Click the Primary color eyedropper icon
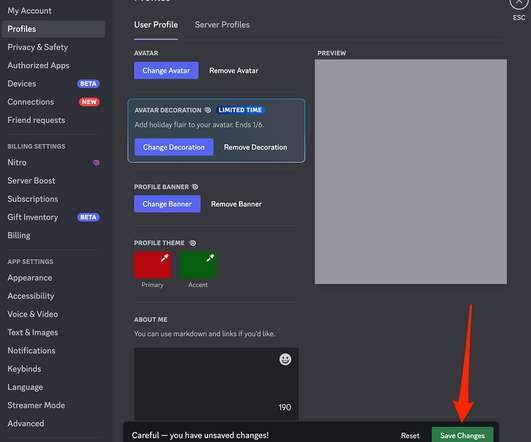This screenshot has height=442, width=531. point(165,258)
